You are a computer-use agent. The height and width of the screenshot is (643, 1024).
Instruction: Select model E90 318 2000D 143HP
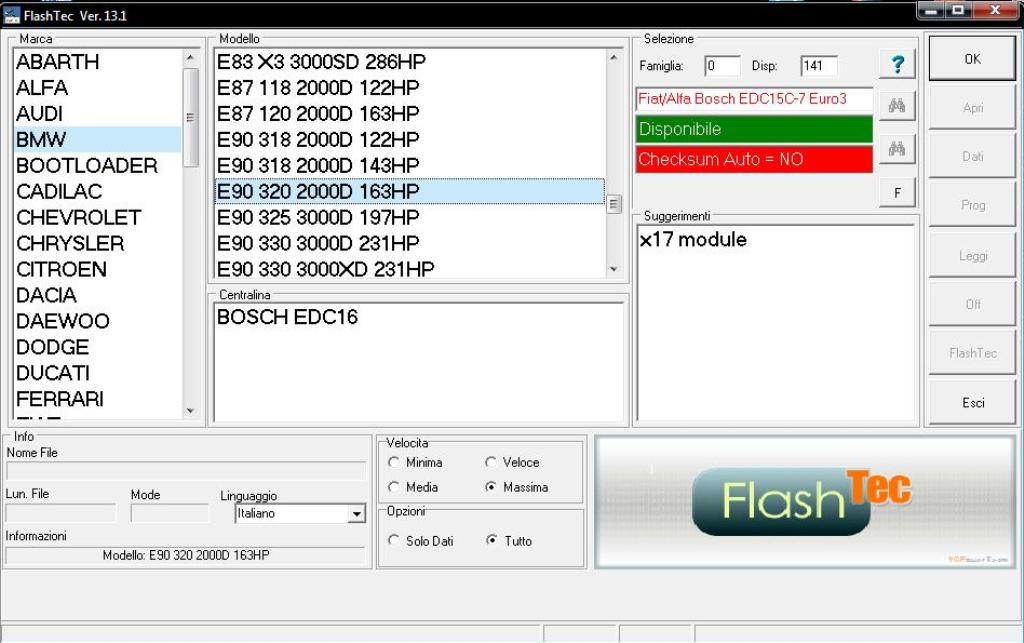pos(409,165)
